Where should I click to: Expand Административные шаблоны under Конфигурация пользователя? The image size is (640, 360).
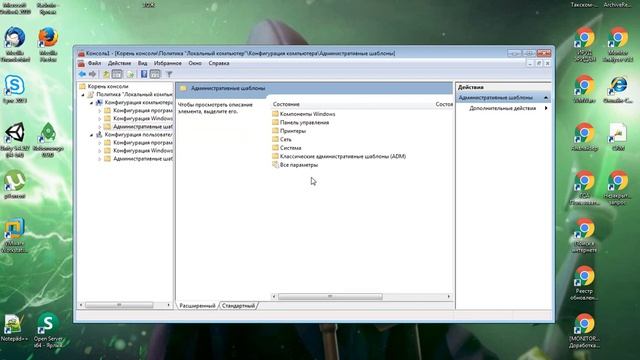point(100,159)
